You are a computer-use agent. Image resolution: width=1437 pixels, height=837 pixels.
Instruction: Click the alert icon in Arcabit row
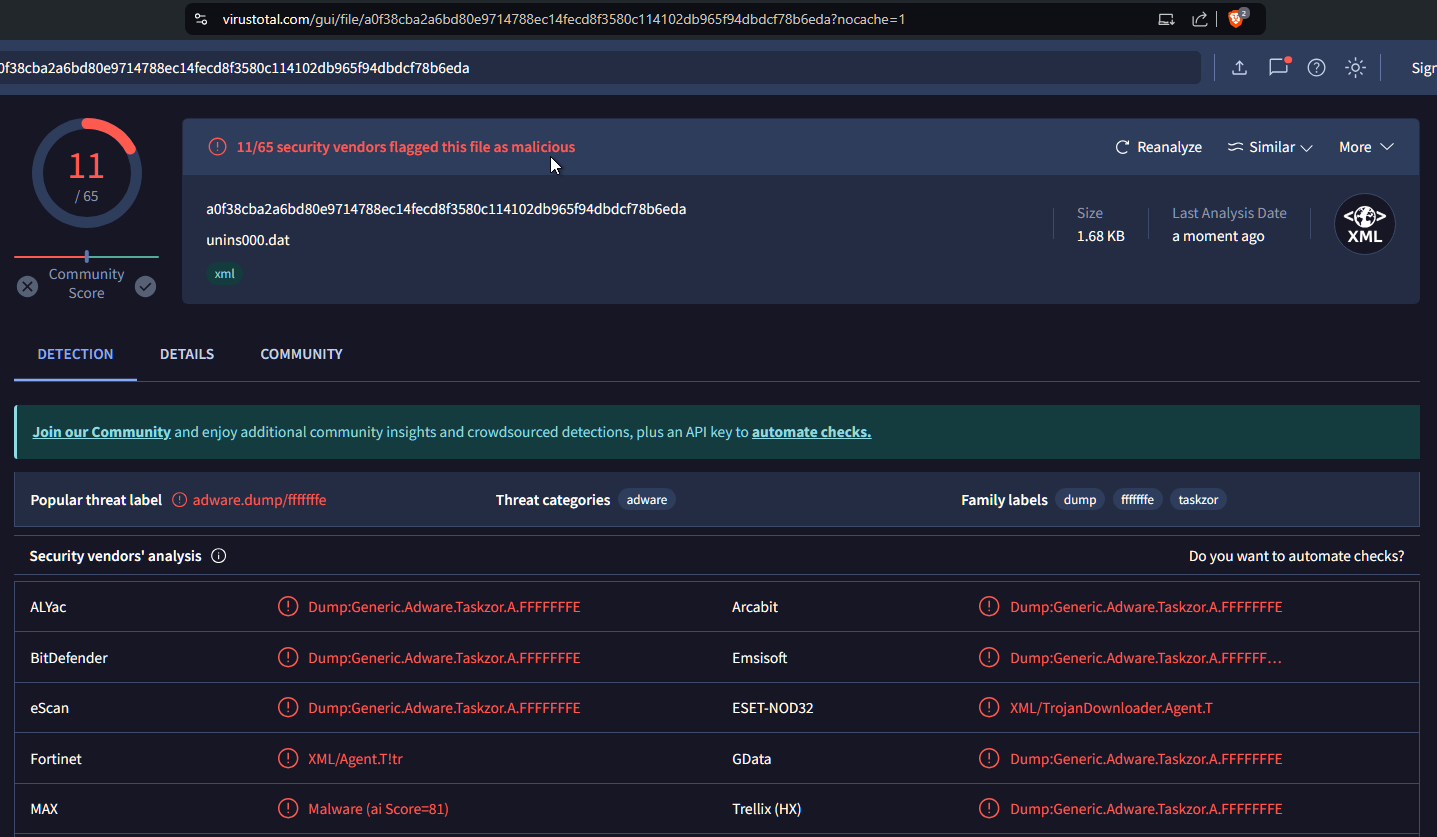tap(989, 607)
